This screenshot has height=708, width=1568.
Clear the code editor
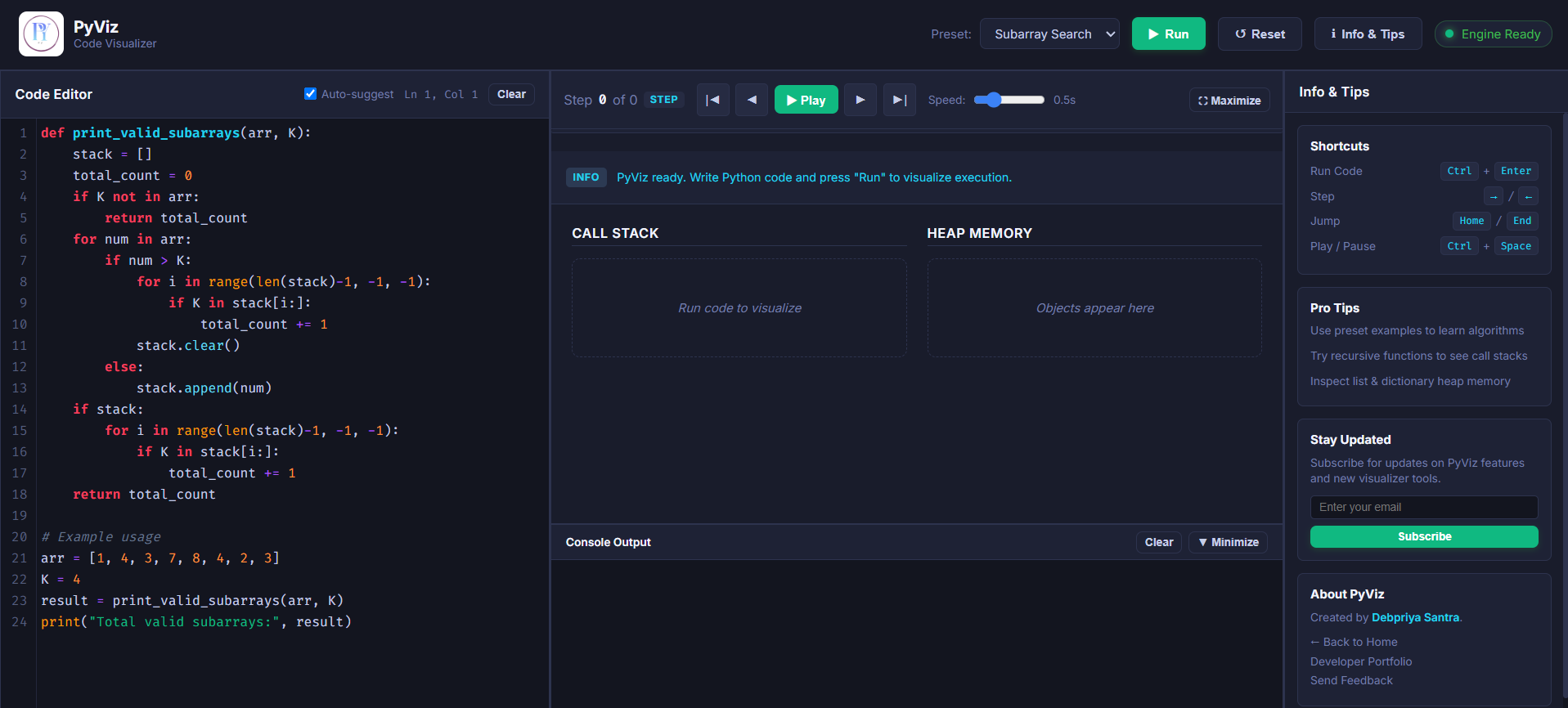511,94
